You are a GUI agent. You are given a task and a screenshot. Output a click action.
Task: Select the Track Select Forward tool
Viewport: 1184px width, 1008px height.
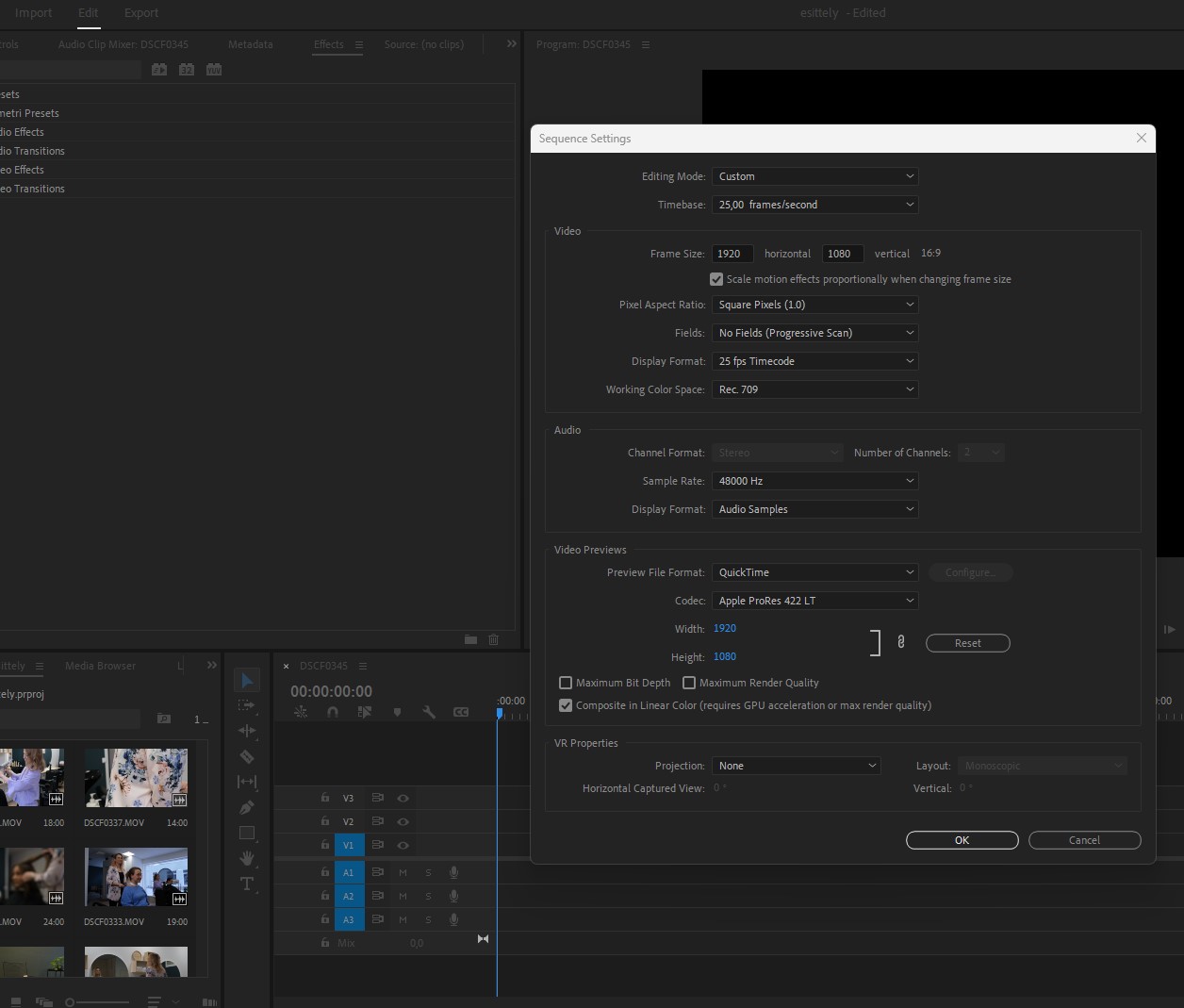(247, 705)
